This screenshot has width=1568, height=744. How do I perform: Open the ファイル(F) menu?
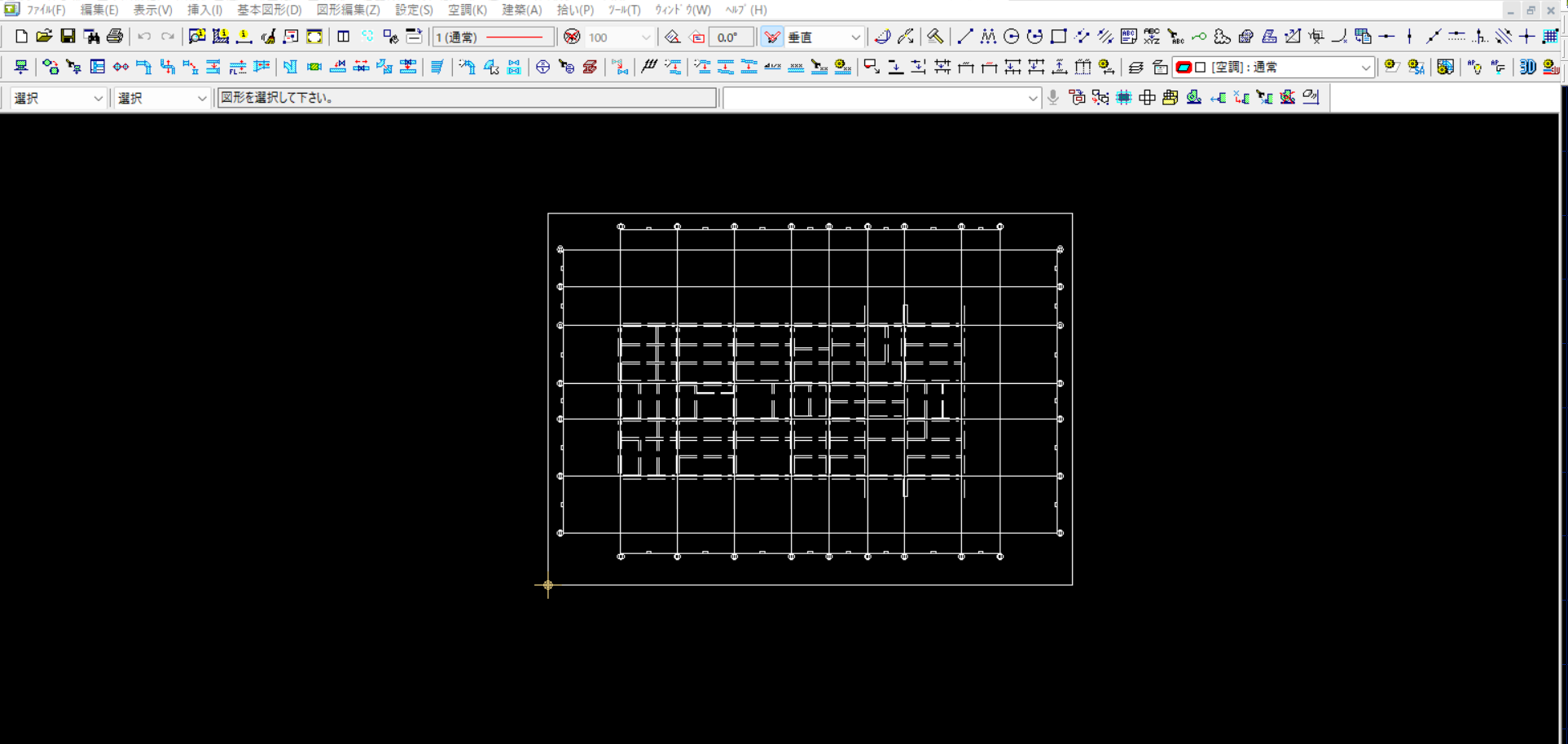(x=46, y=10)
